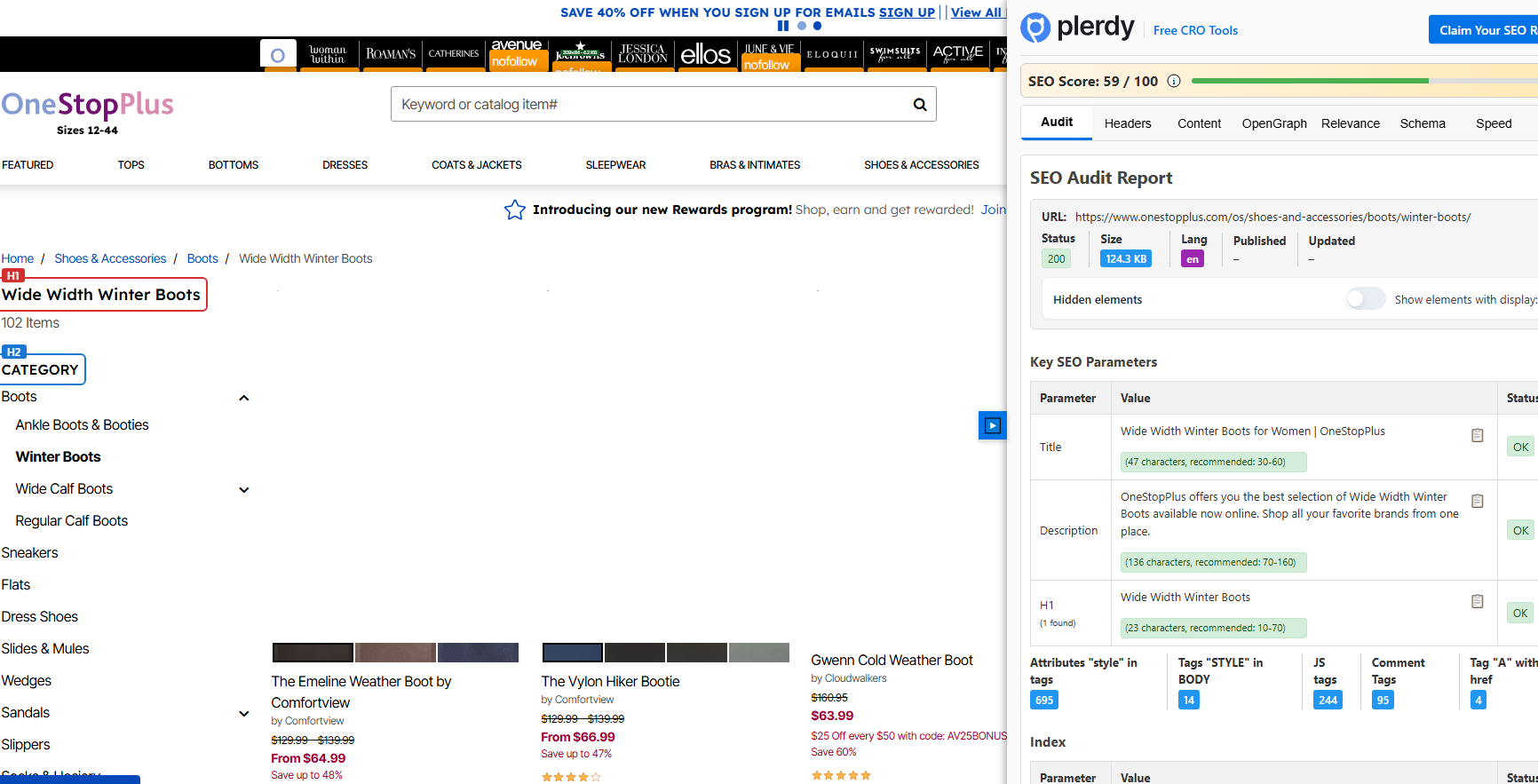Open Regular Calf Boots category
Image resolution: width=1538 pixels, height=784 pixels.
coord(71,521)
